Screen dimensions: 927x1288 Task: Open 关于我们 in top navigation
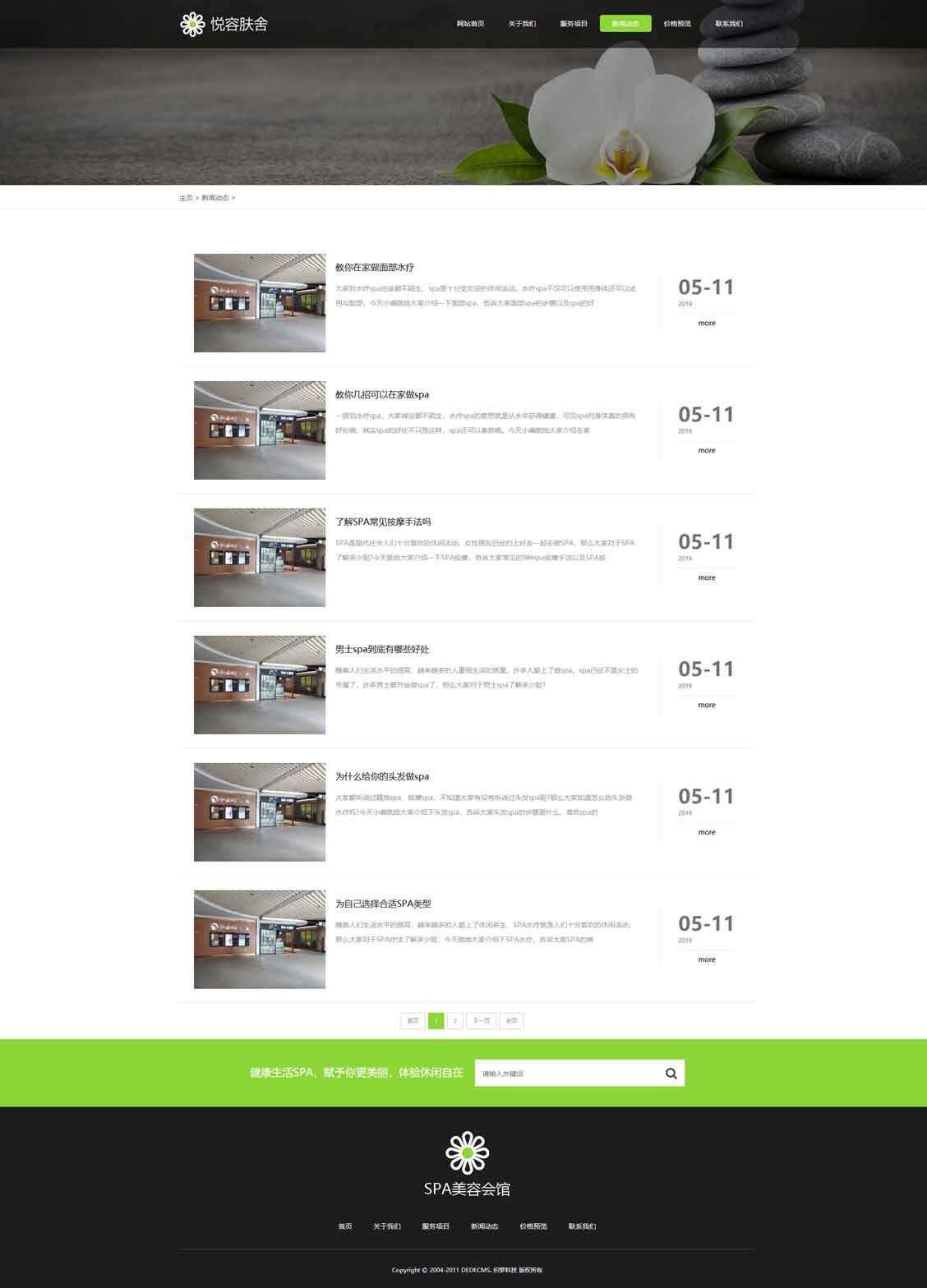tap(522, 24)
